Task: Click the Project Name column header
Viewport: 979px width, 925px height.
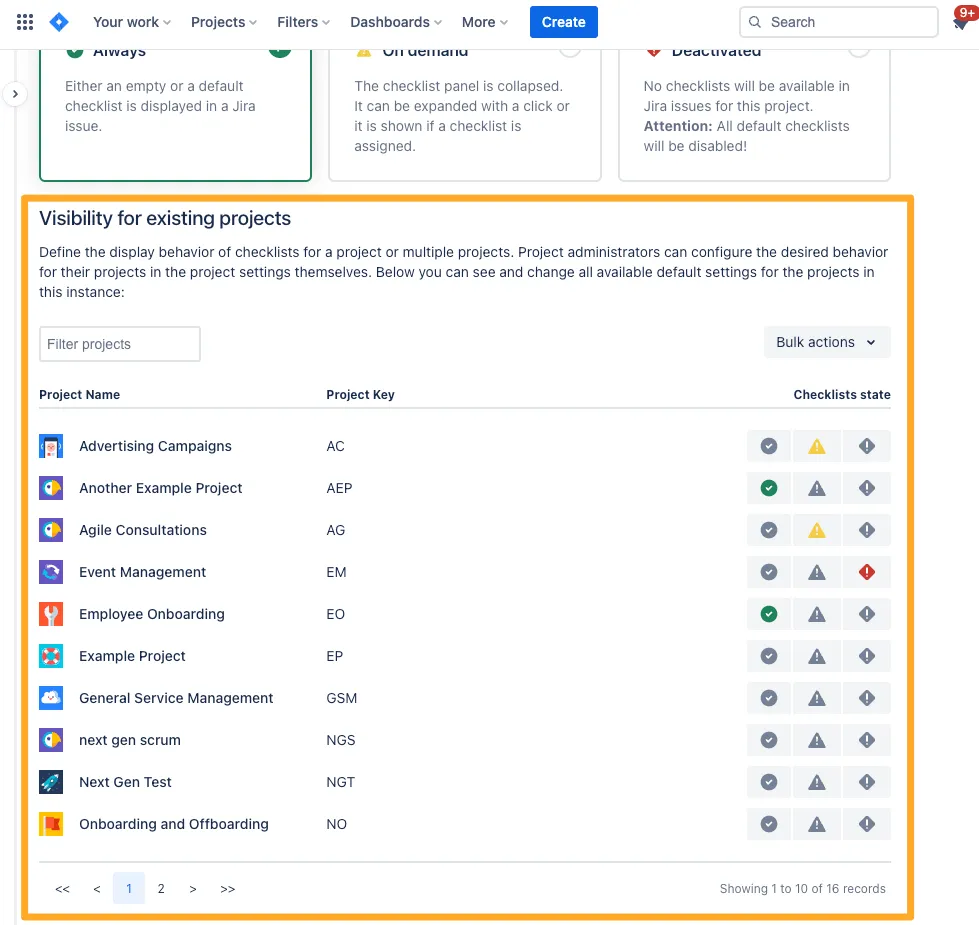Action: pos(79,394)
